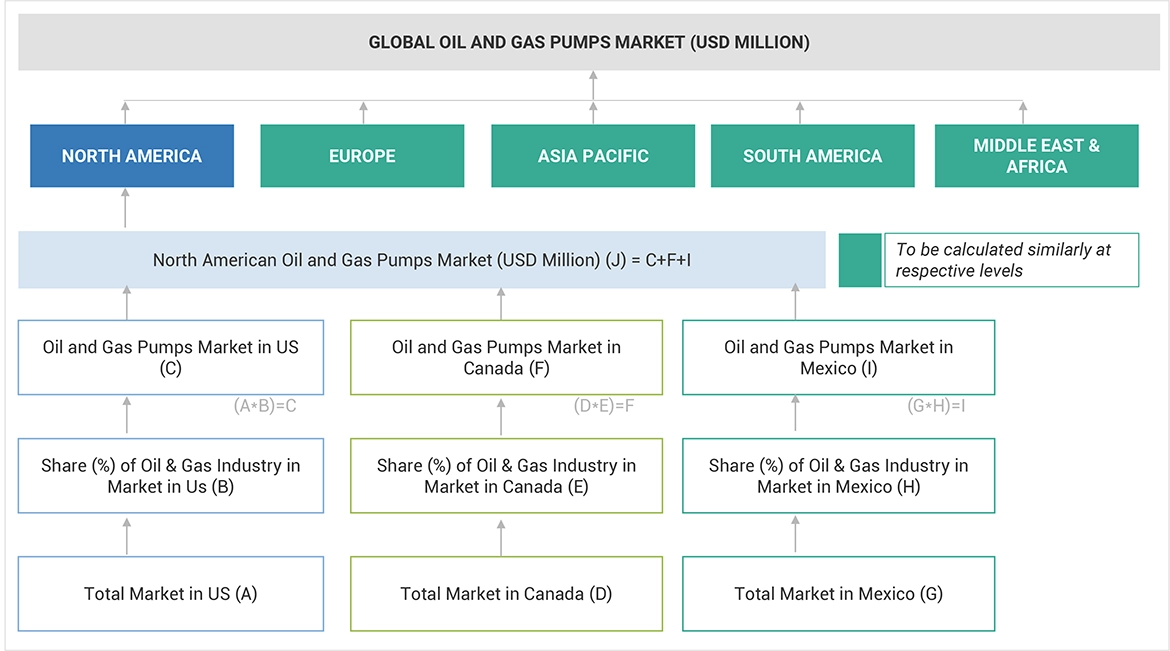Select the Middle East & Africa box
1170x651 pixels.
[x=1036, y=156]
